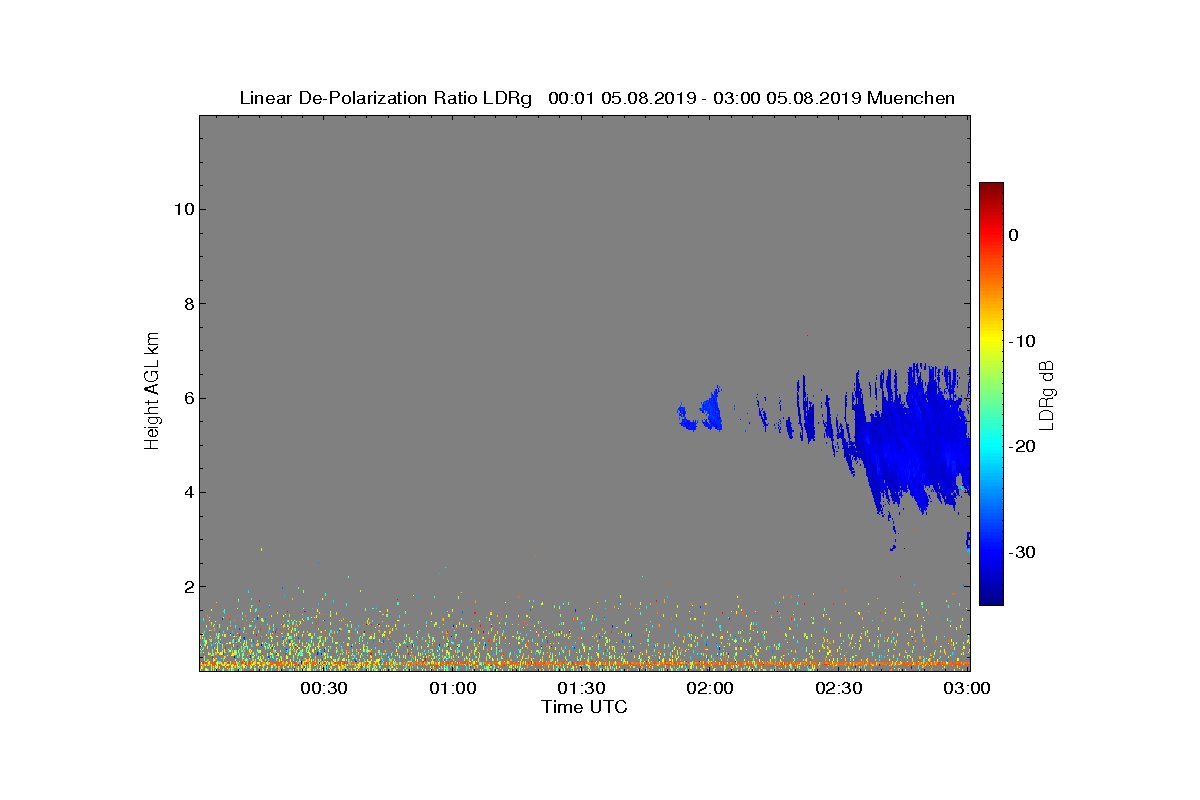The width and height of the screenshot is (1200, 800).
Task: Click the height tick label 2
Action: coord(187,586)
